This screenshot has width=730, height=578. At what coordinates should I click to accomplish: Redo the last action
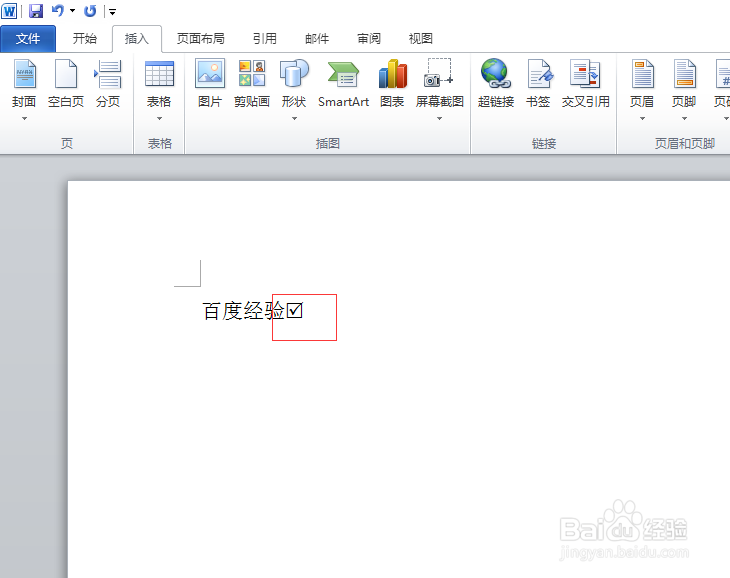[90, 10]
